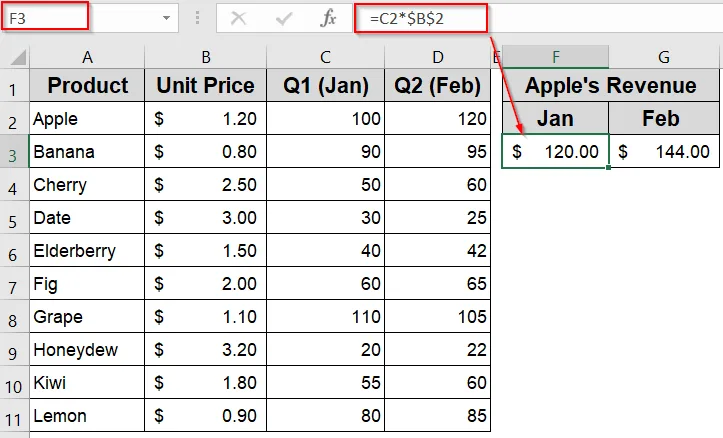Click Lemon's Q2 value 85
723x438 pixels.
(438, 415)
